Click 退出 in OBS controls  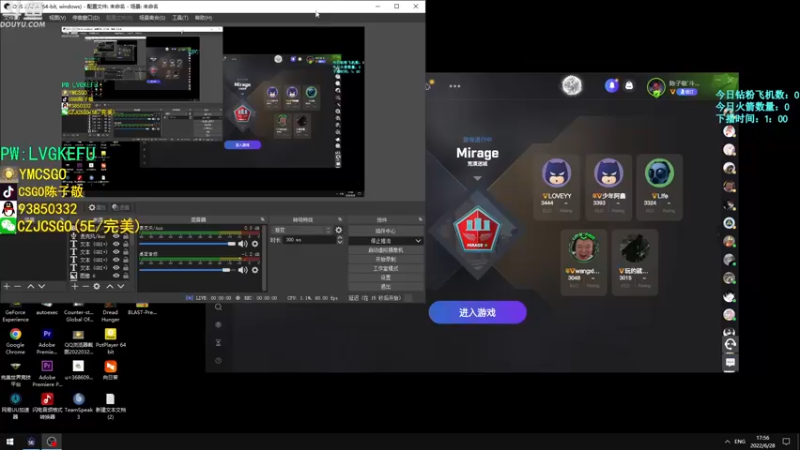pyautogui.click(x=386, y=287)
